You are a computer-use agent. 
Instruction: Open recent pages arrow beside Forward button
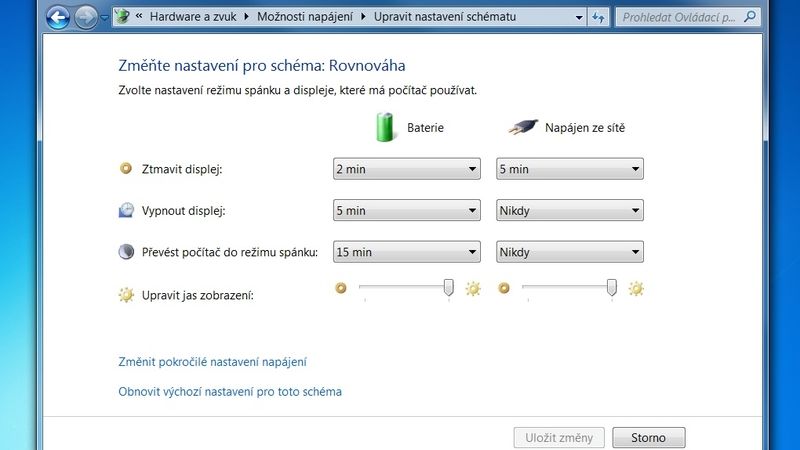coord(104,18)
